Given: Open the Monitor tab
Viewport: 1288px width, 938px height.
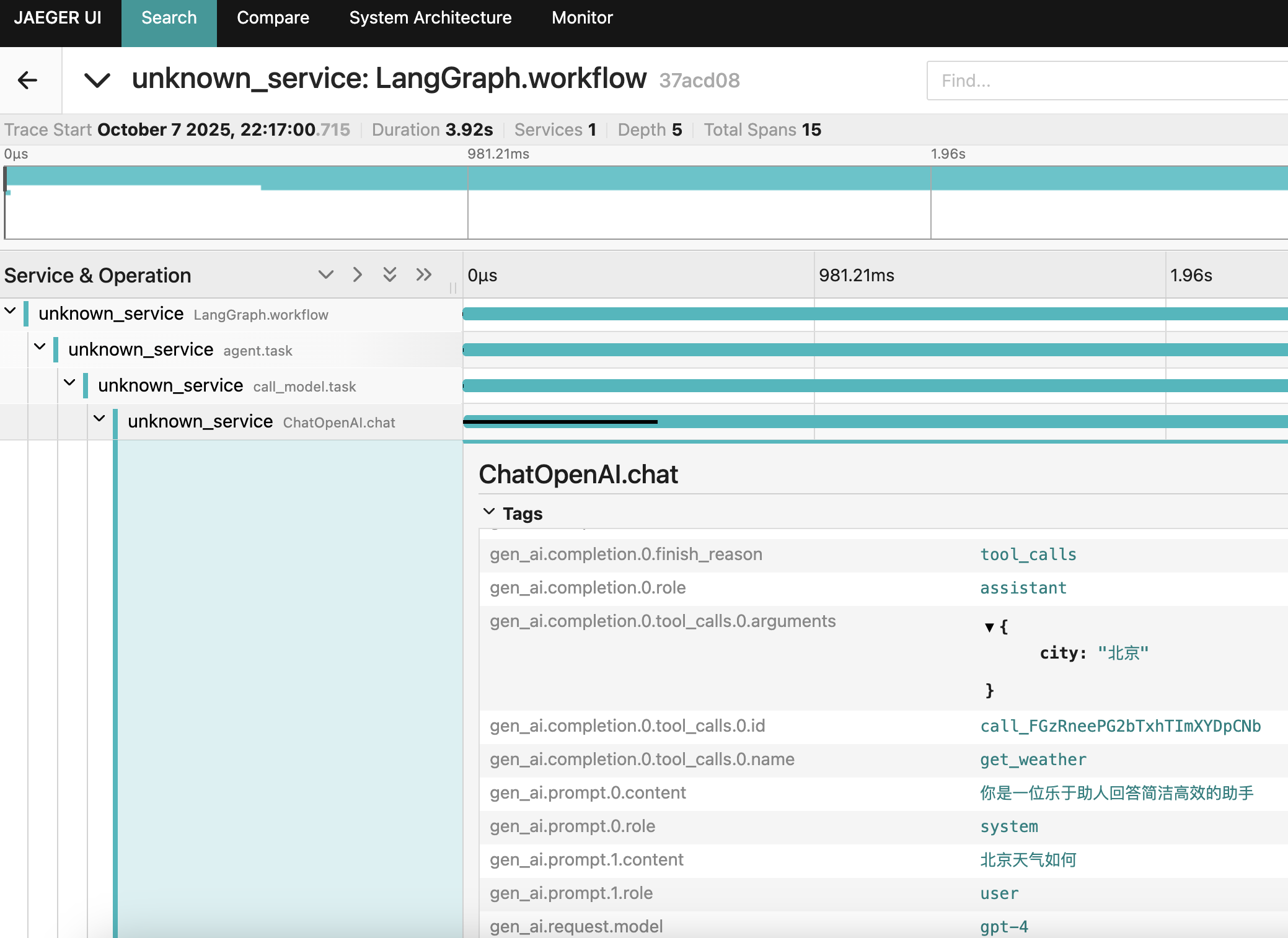Looking at the screenshot, I should [x=582, y=18].
